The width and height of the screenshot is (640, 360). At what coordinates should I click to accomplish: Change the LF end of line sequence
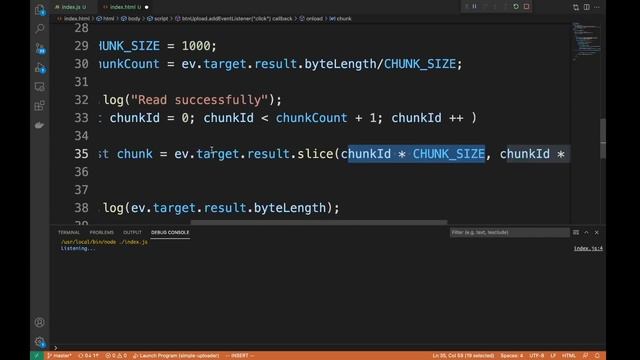(x=553, y=356)
